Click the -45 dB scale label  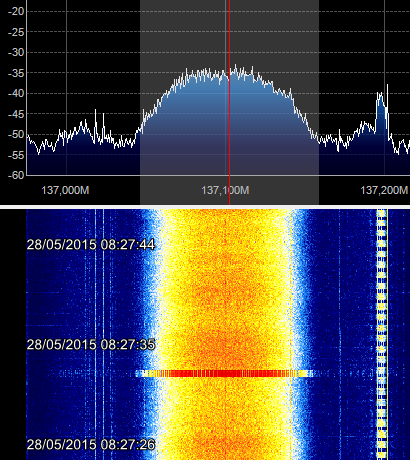[16, 114]
